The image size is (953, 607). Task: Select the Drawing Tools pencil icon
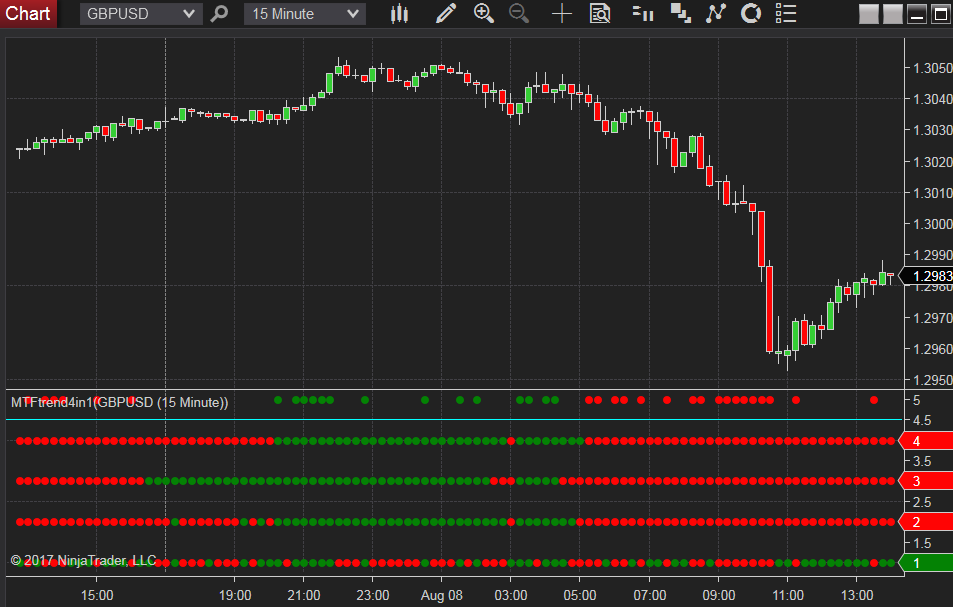tap(446, 14)
